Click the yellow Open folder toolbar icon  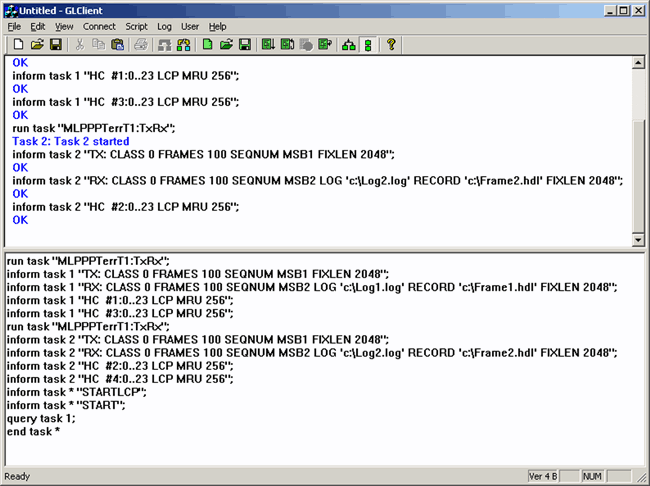click(37, 44)
